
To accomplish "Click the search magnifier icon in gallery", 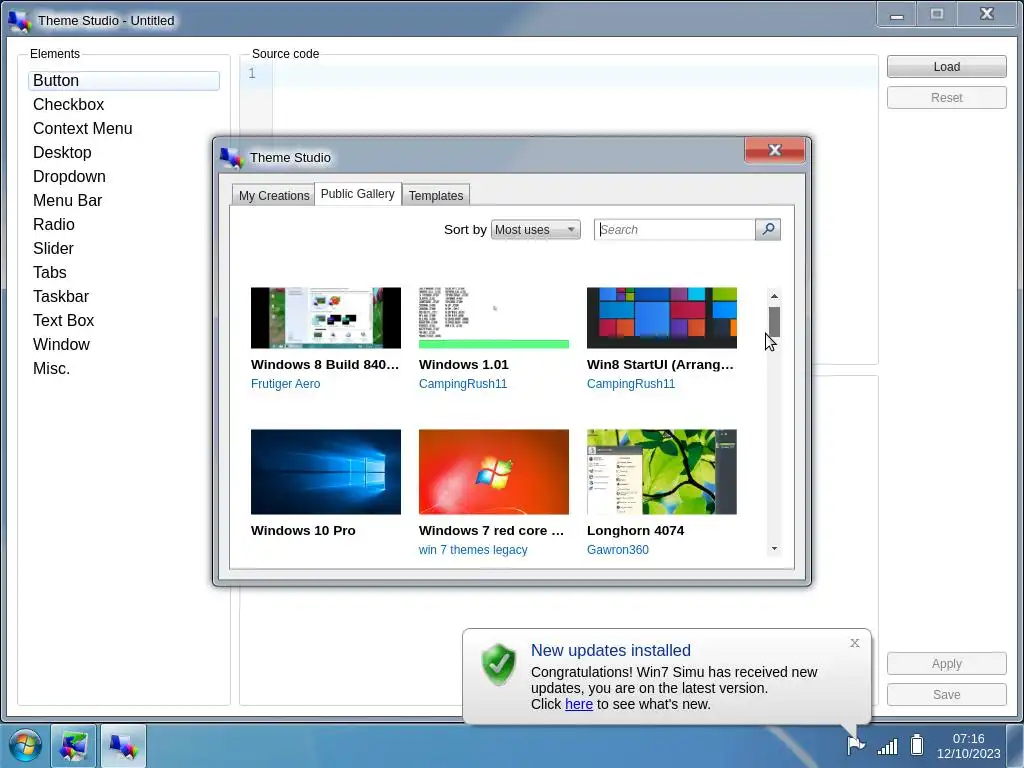I will [x=768, y=229].
